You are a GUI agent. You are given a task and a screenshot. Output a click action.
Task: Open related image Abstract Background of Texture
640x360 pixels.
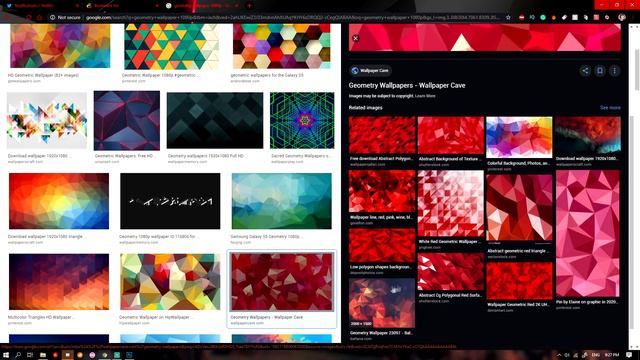(451, 135)
